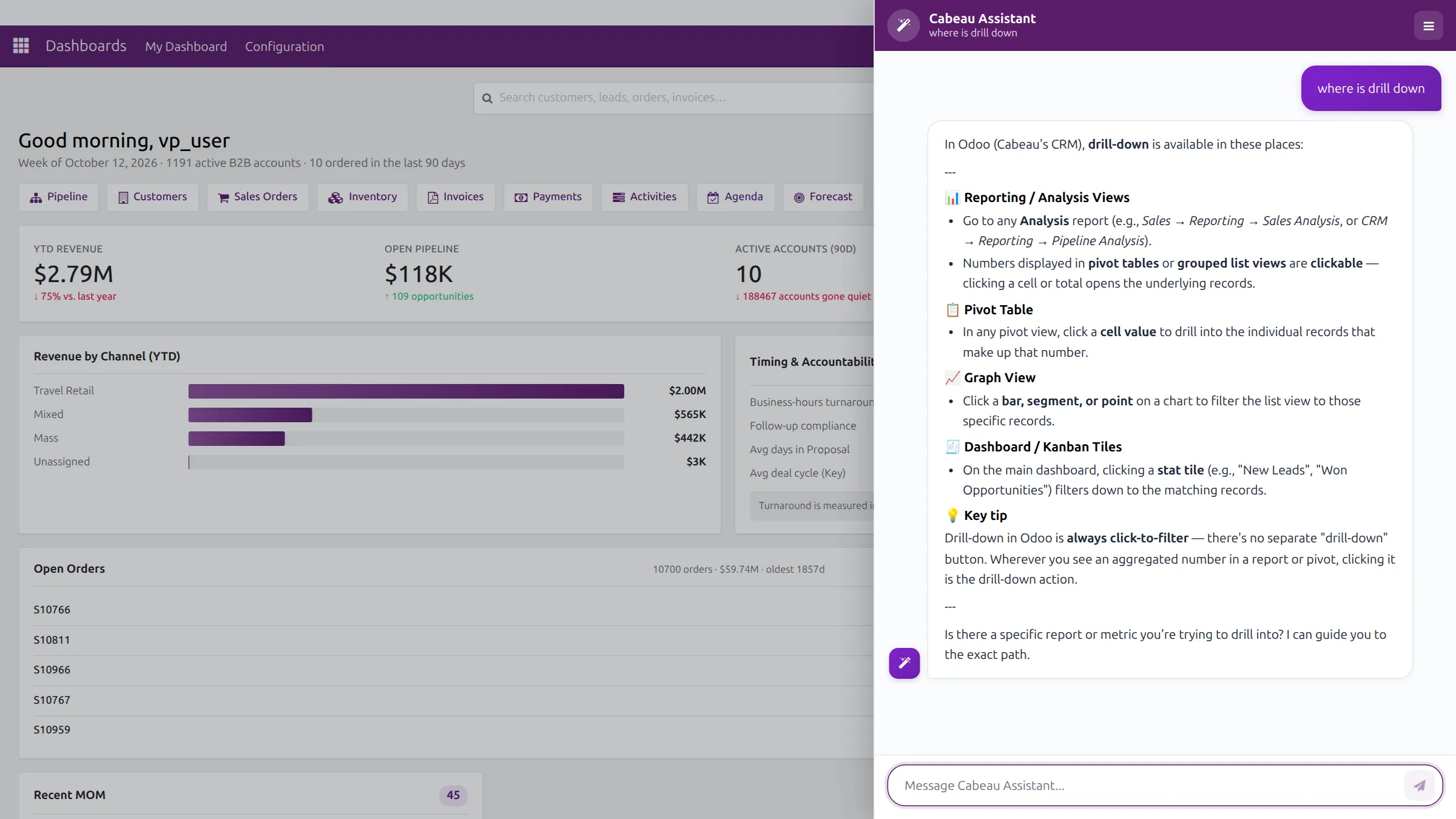Click the Cabeau Assistant wand header icon
The height and width of the screenshot is (819, 1456).
[x=903, y=25]
